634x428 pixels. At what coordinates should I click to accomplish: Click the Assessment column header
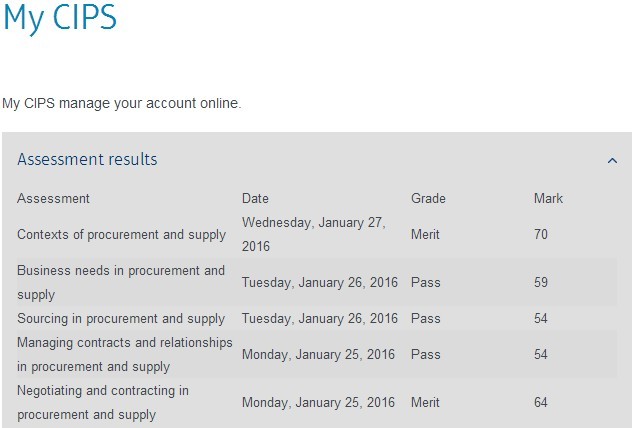(53, 198)
